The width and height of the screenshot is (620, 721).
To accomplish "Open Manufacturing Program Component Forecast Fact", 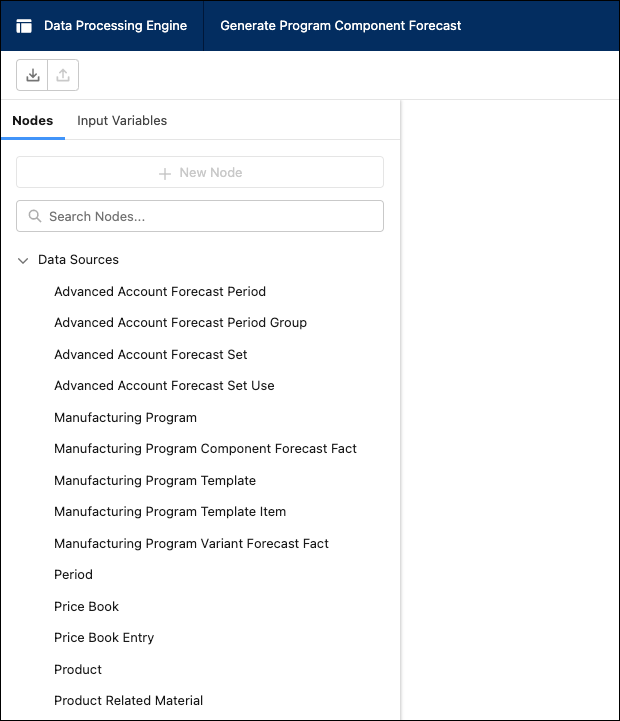I will click(x=205, y=449).
